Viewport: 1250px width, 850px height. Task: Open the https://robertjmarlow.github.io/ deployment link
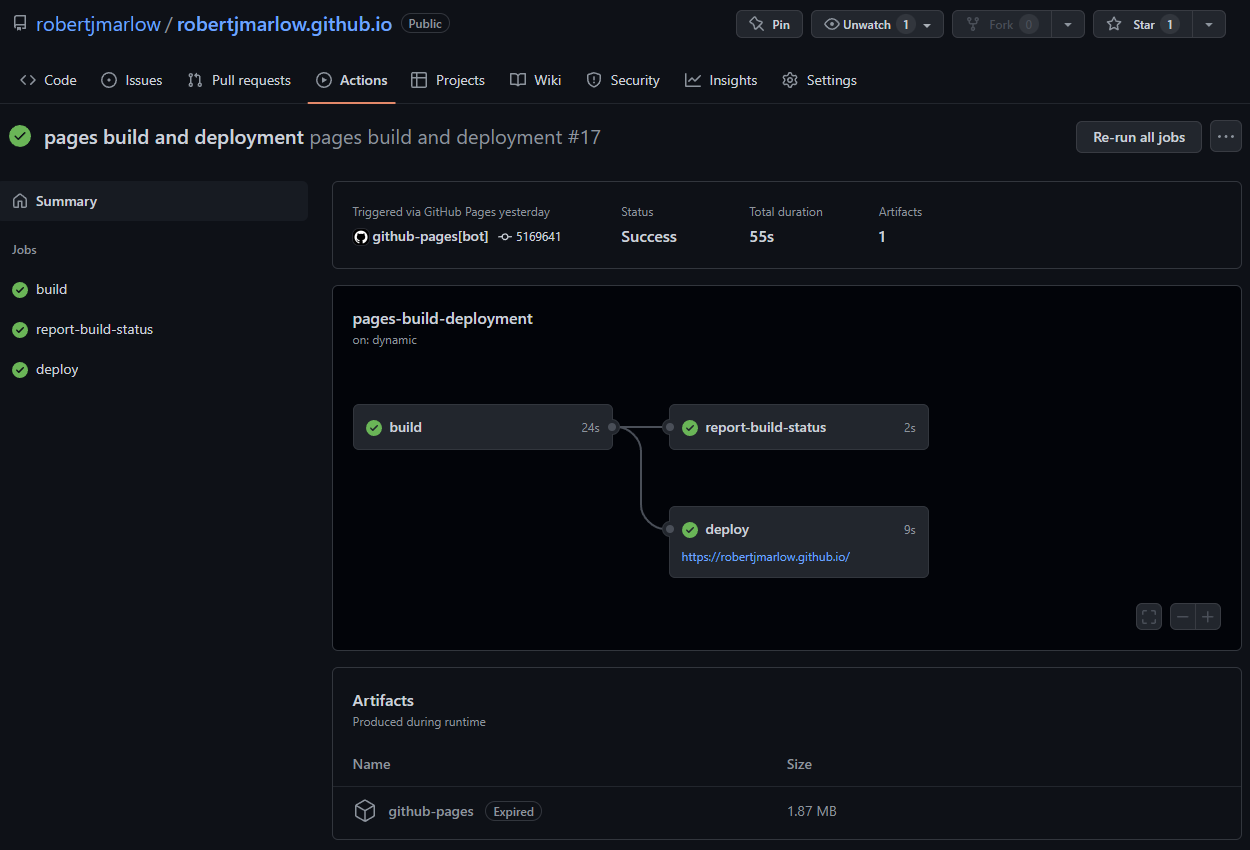[x=766, y=557]
